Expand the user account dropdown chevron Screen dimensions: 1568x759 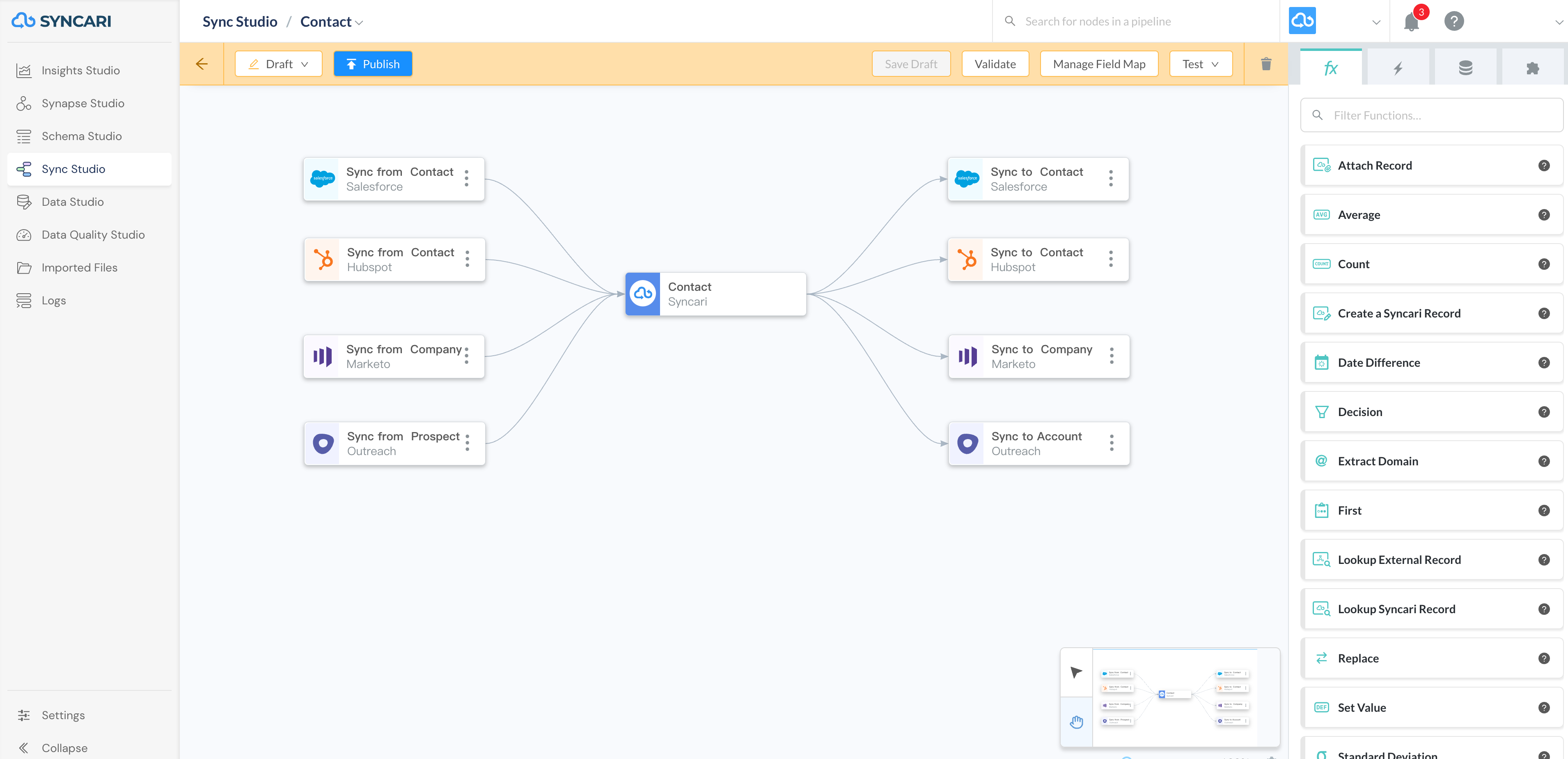pos(1559,22)
